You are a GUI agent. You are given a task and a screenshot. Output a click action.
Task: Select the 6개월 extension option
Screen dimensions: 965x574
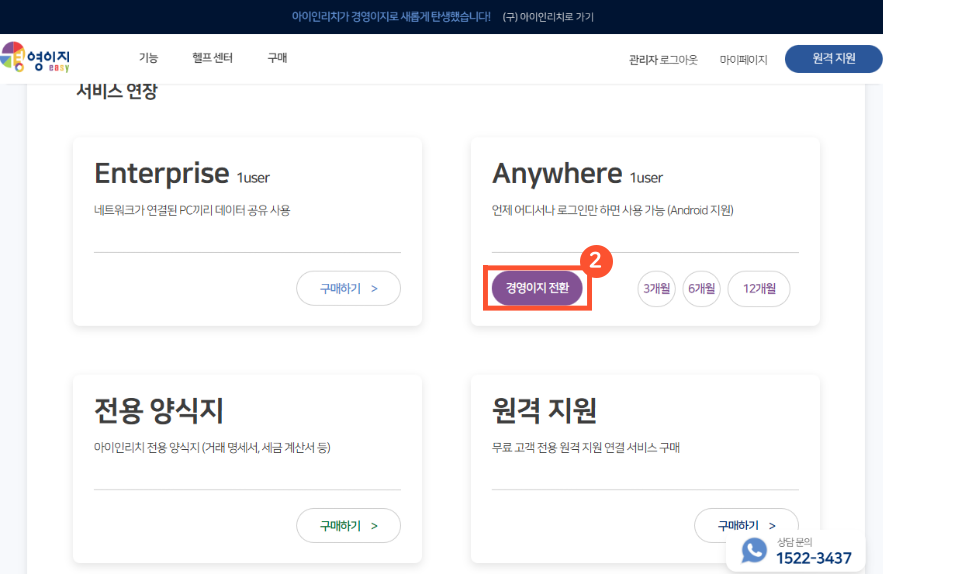(701, 288)
